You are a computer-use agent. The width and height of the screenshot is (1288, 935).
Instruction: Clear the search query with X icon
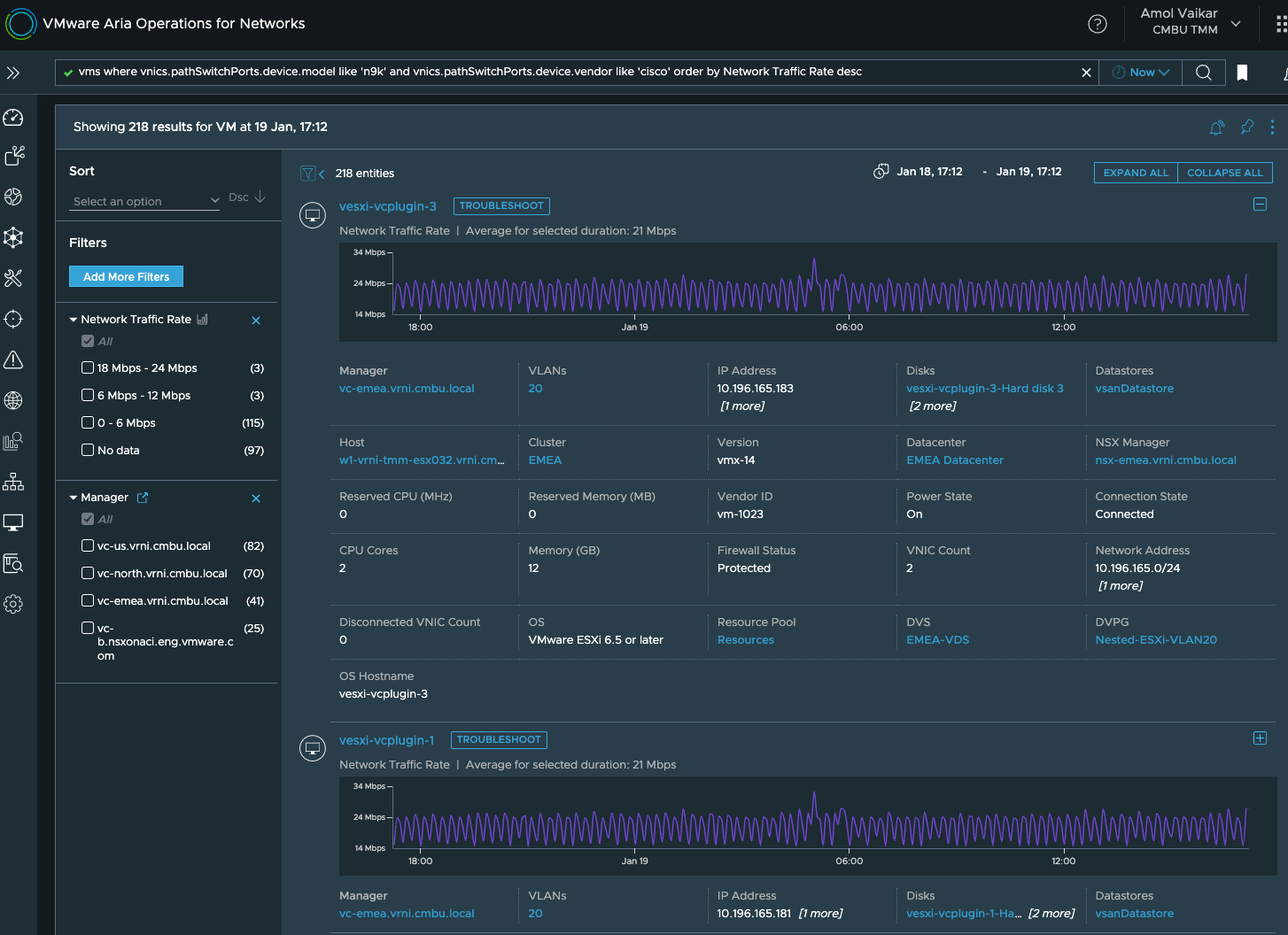pyautogui.click(x=1086, y=73)
